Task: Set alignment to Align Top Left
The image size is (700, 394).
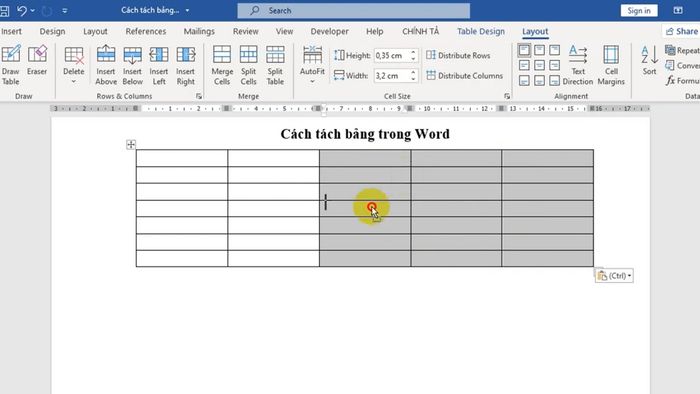Action: tap(524, 50)
